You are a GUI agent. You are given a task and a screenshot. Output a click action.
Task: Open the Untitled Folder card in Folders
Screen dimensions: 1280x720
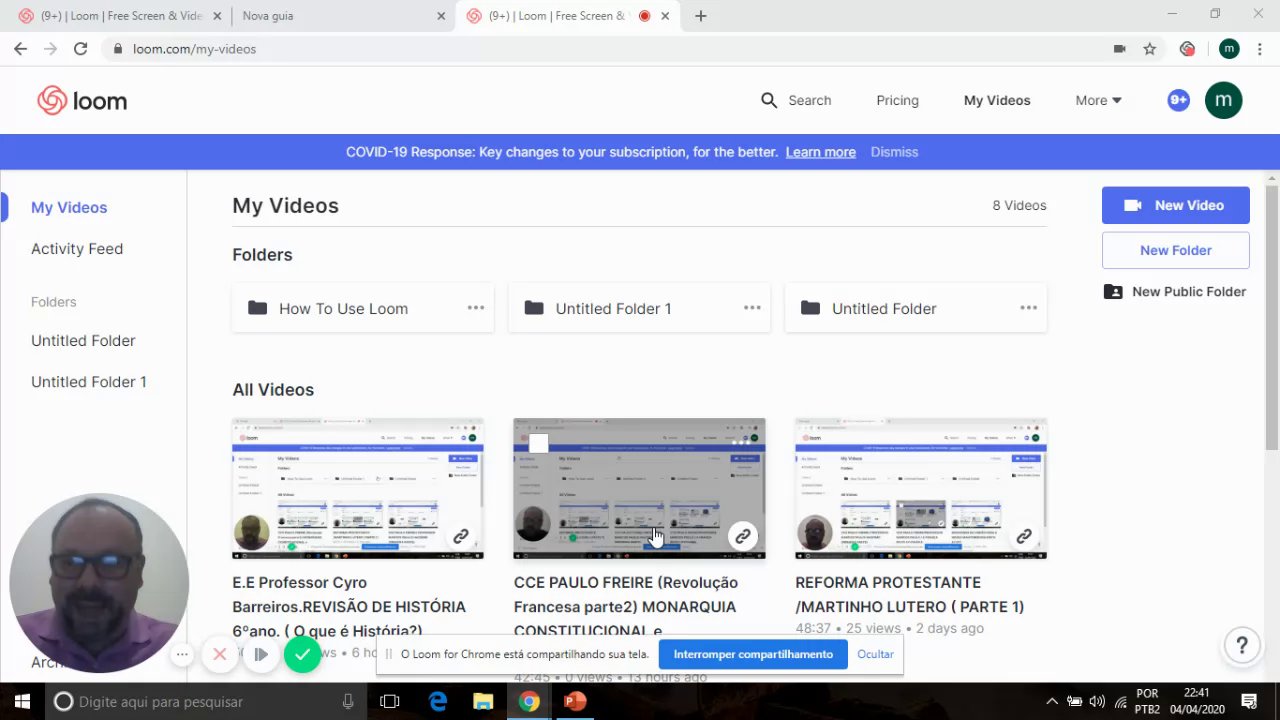point(916,308)
